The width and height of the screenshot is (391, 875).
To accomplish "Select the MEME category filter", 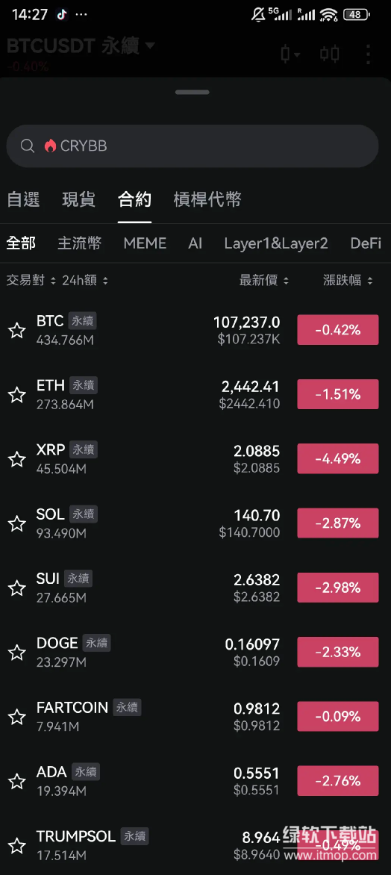I will click(145, 243).
